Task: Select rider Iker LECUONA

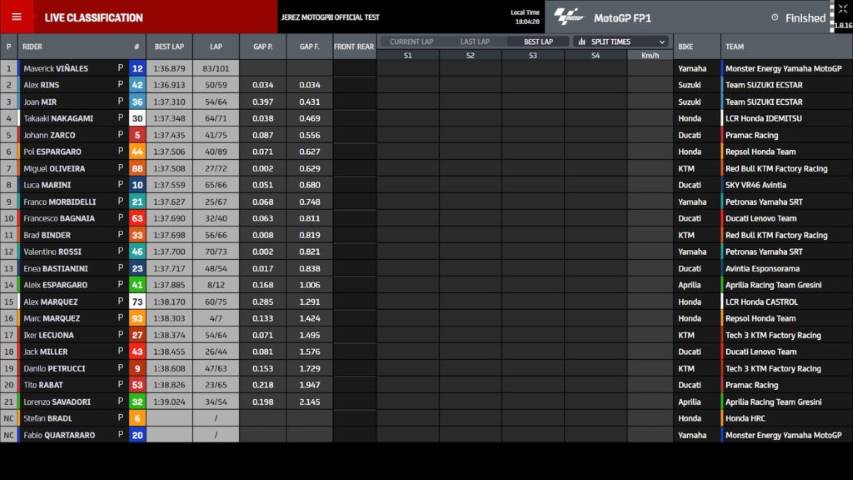Action: pos(48,335)
